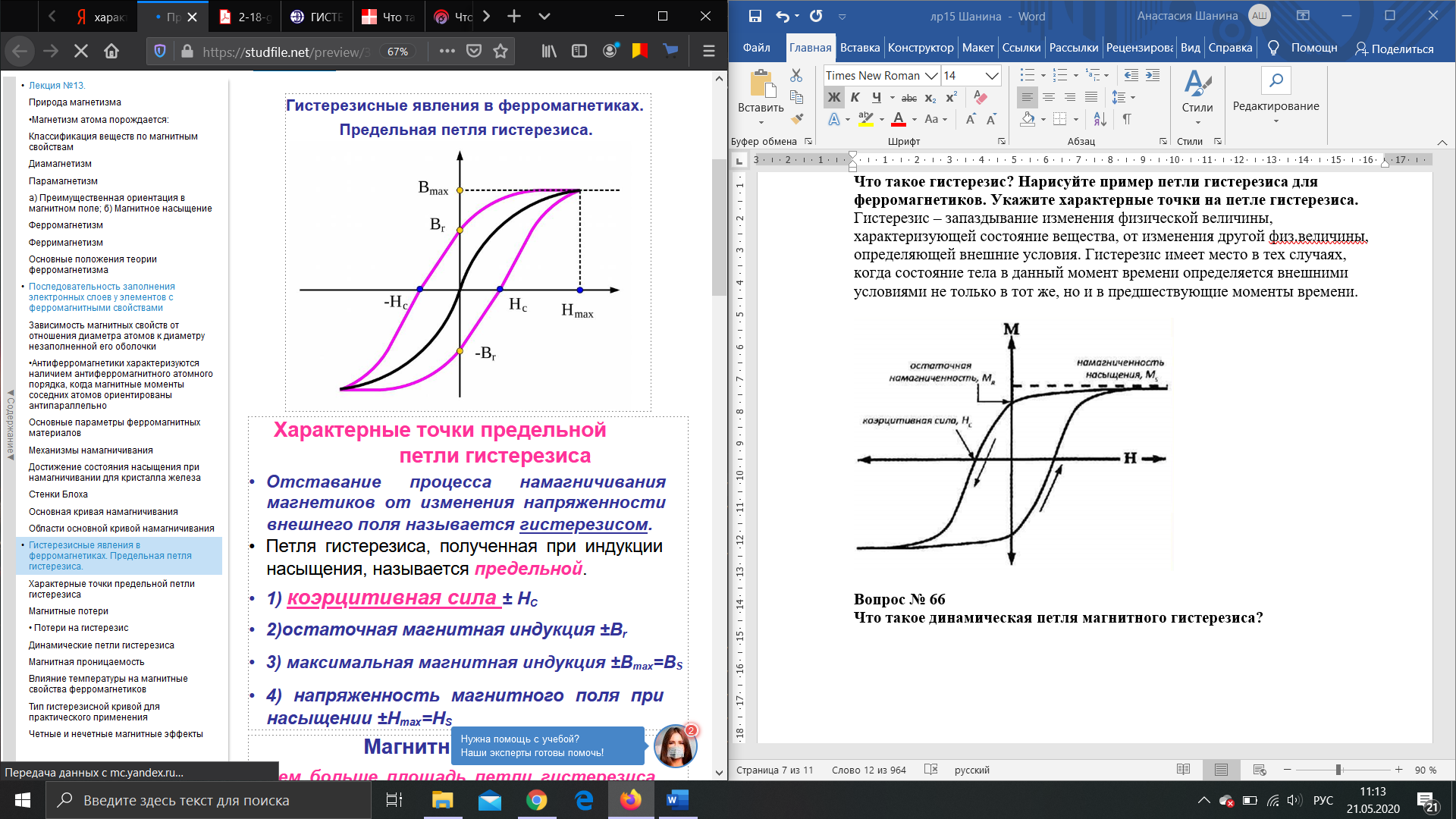This screenshot has height=819, width=1456.
Task: Click the Clear formatting eraser icon
Action: tap(981, 97)
